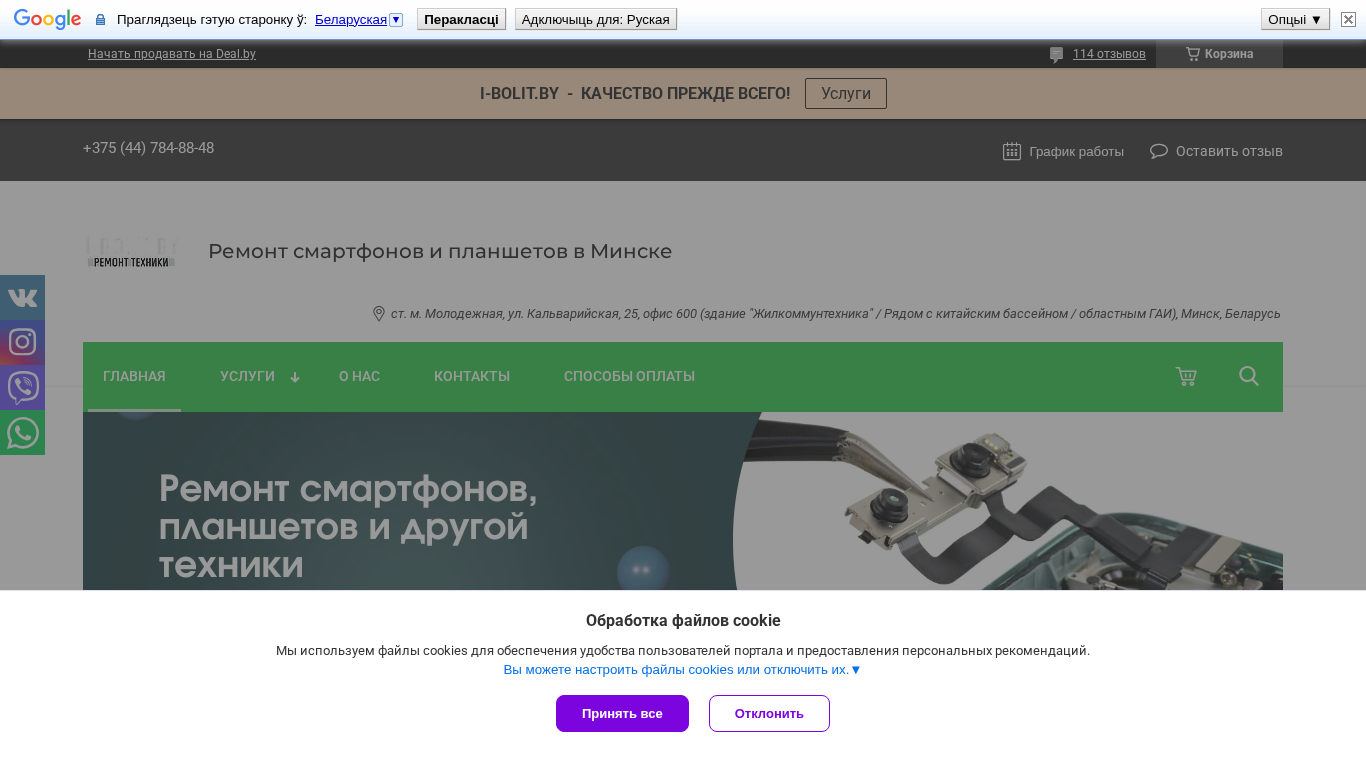Open the 114 отзывов reviews link

pos(1109,54)
